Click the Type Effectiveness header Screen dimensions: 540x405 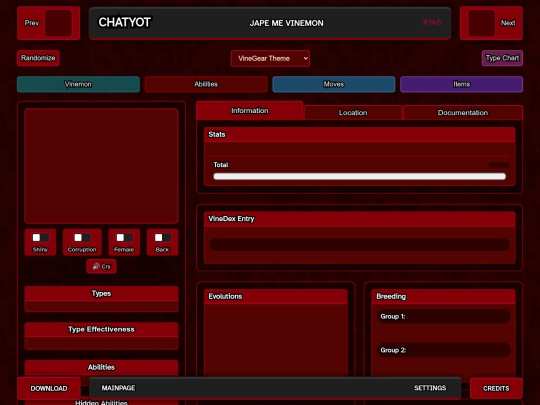coord(101,329)
